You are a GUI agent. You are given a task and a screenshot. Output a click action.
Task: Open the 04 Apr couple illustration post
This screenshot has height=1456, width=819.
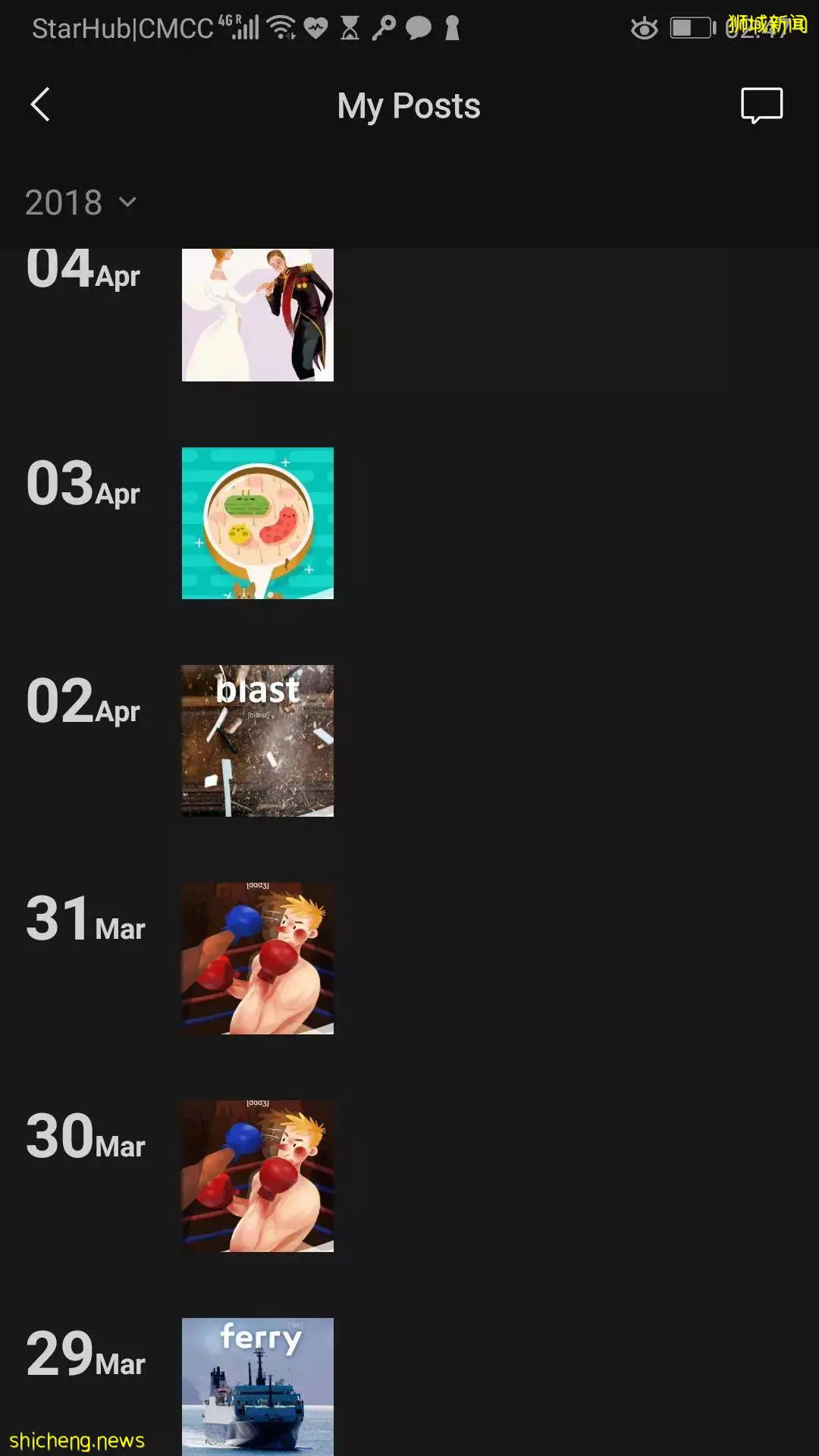(258, 315)
